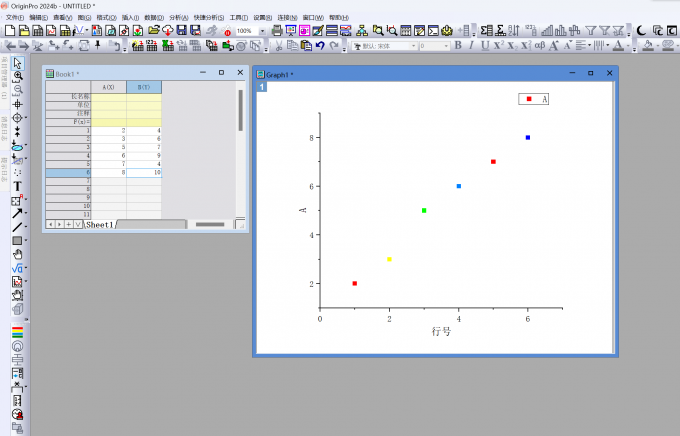Select the Arrow drawing tool
Screen dimensions: 680x436
click(x=17, y=213)
